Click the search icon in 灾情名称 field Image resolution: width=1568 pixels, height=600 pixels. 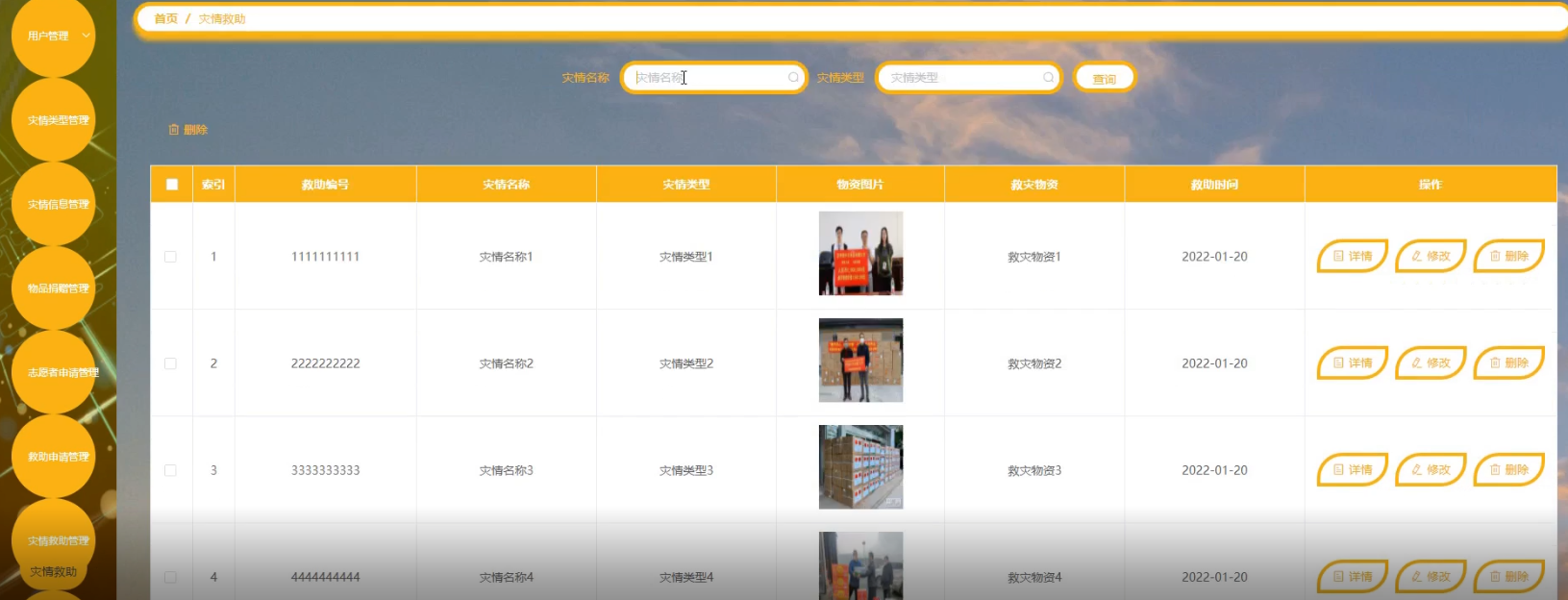[x=793, y=78]
